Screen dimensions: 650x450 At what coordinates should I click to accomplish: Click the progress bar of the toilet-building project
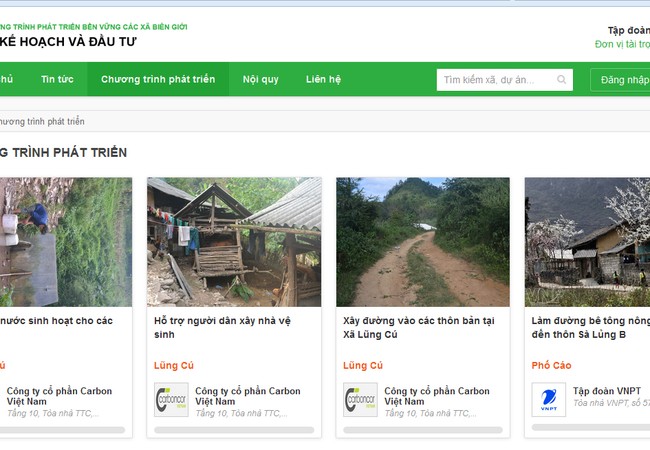tap(234, 430)
